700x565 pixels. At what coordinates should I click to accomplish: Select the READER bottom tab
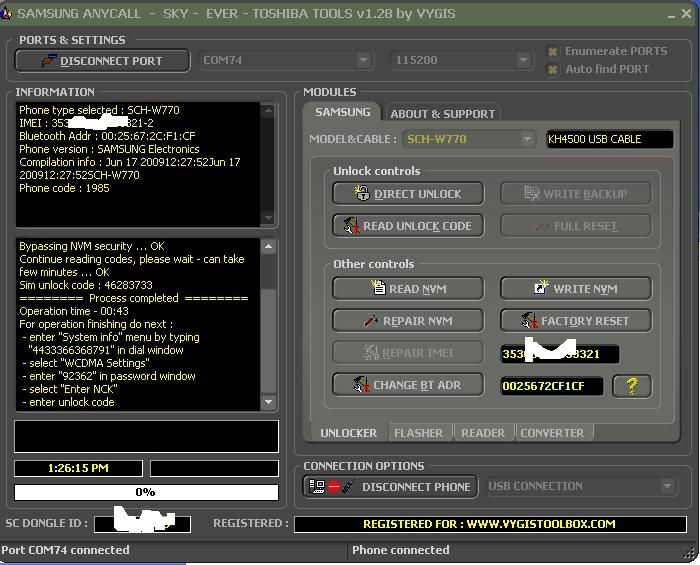pos(483,433)
